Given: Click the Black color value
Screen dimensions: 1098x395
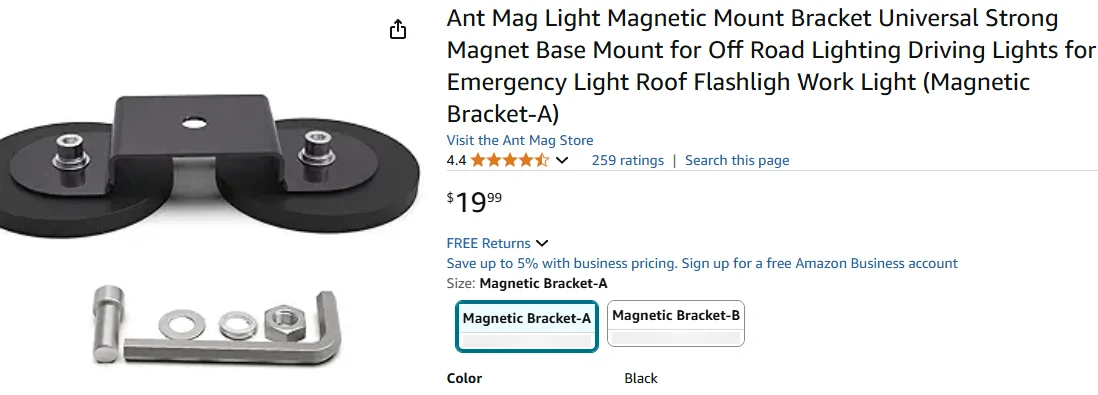Looking at the screenshot, I should (x=641, y=378).
